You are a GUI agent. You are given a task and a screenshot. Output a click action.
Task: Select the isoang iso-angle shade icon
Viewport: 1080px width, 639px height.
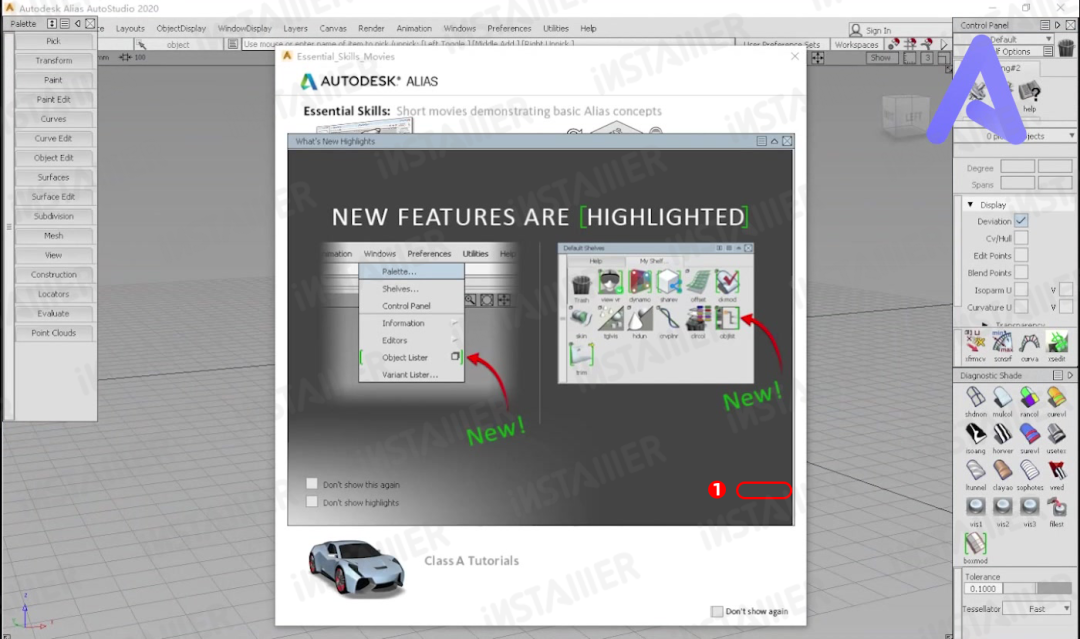click(975, 434)
